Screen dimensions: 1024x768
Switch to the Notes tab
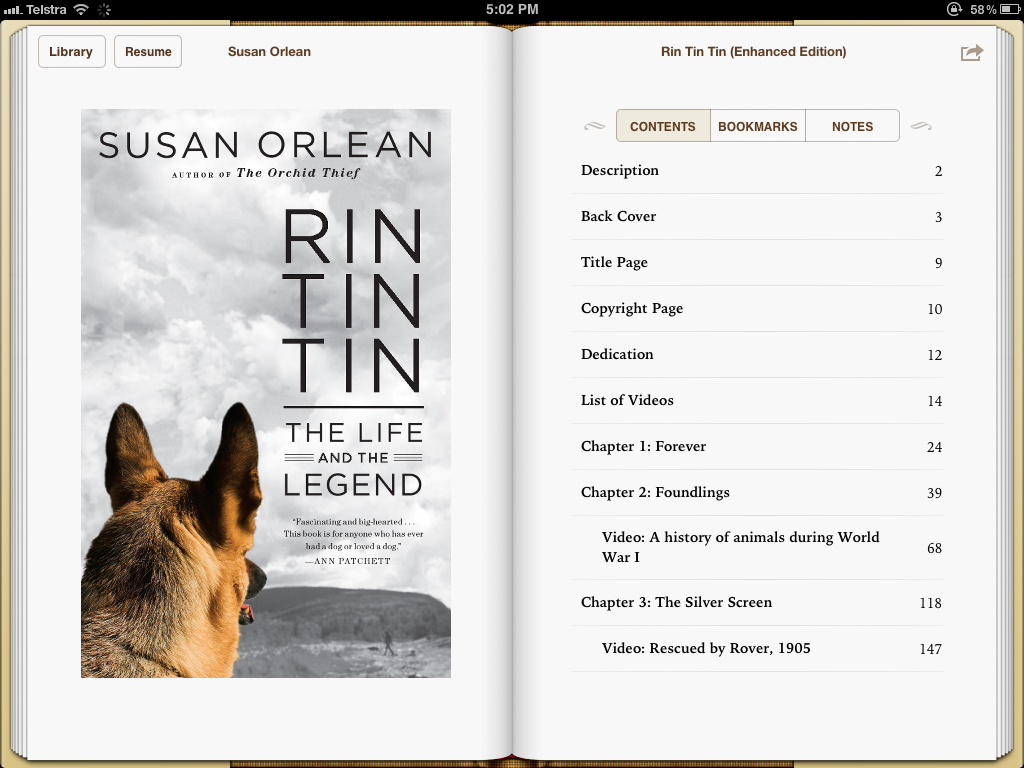pyautogui.click(x=852, y=126)
